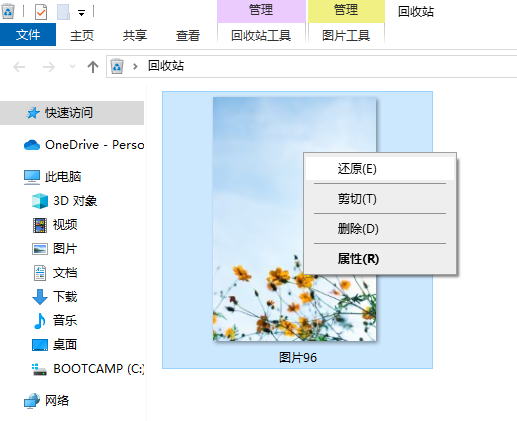This screenshot has width=517, height=421.
Task: Select the flower photo thumbnail 图片96
Action: [x=295, y=219]
